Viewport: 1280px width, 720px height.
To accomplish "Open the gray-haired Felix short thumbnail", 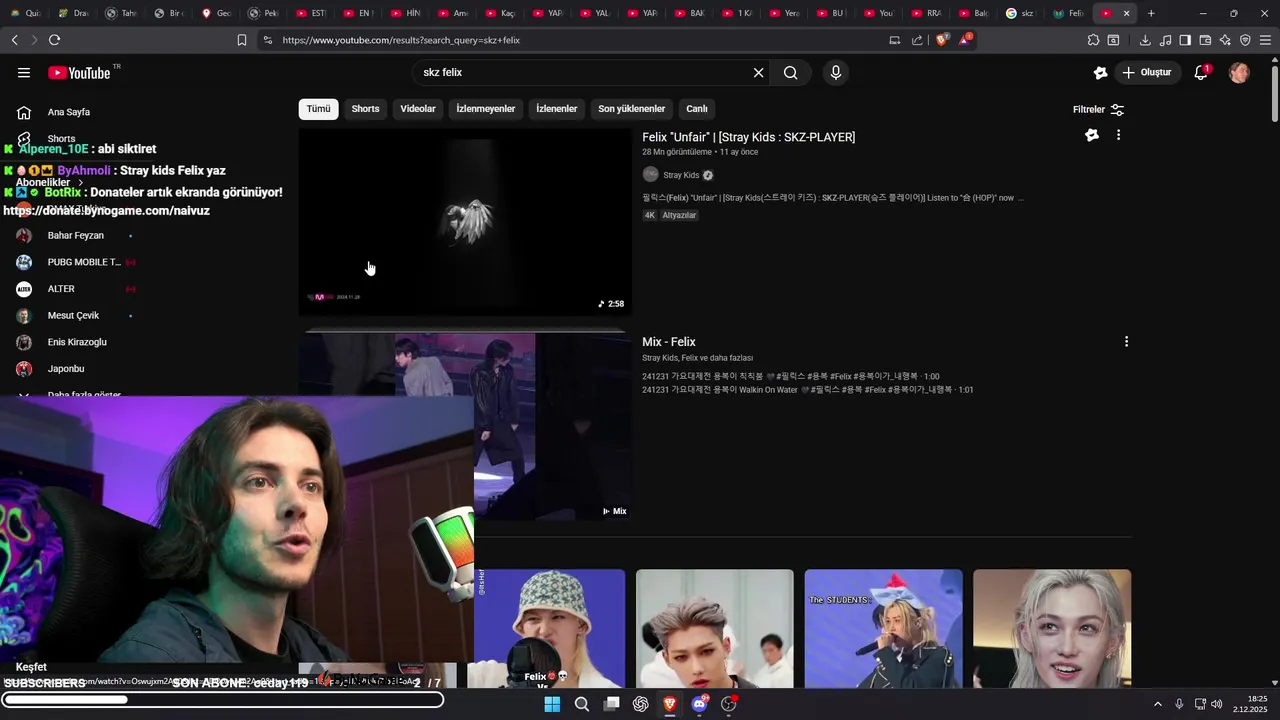I will [715, 629].
